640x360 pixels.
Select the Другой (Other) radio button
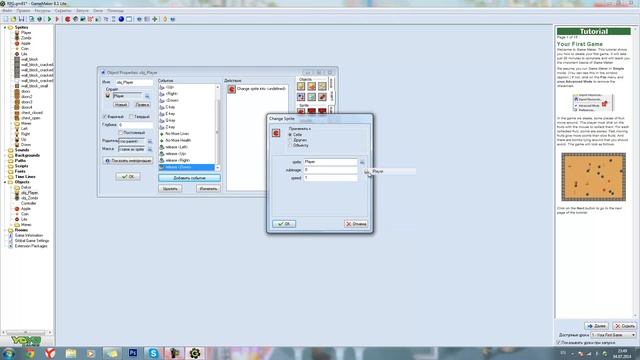pos(290,140)
